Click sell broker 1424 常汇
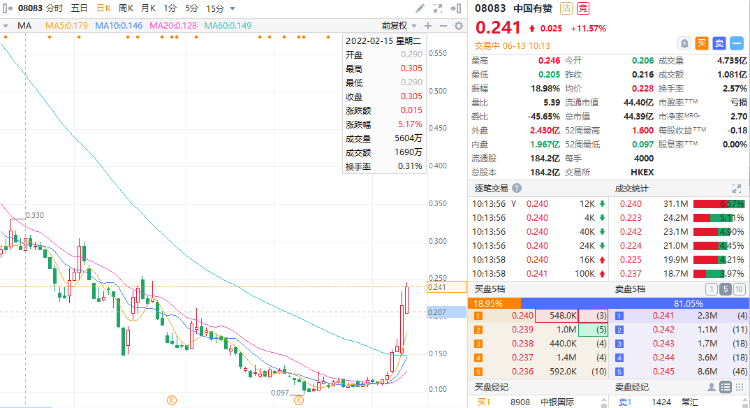Viewport: 750px width, 408px height. (659, 402)
